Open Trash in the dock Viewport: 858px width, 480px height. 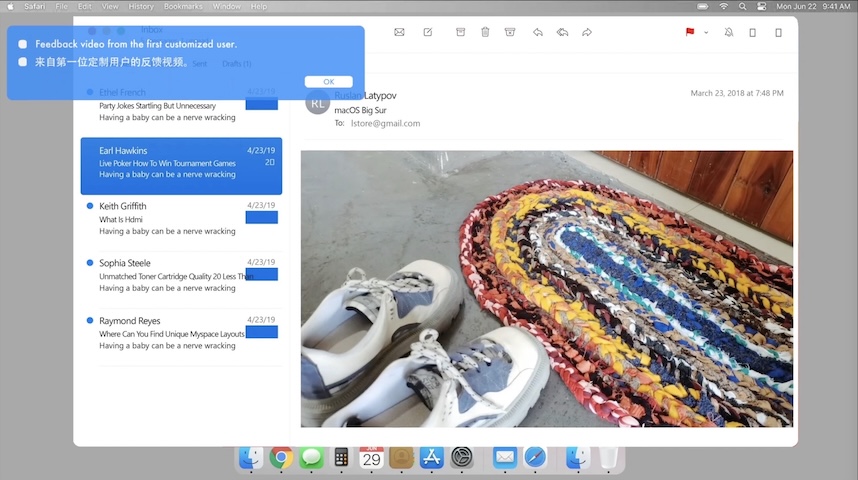coord(608,458)
